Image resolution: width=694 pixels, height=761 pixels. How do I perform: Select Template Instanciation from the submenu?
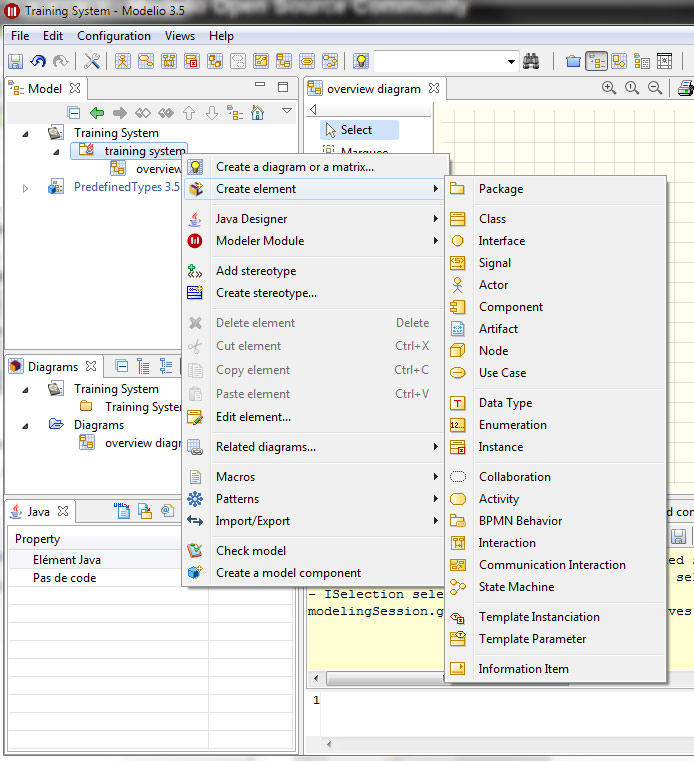tap(556, 617)
